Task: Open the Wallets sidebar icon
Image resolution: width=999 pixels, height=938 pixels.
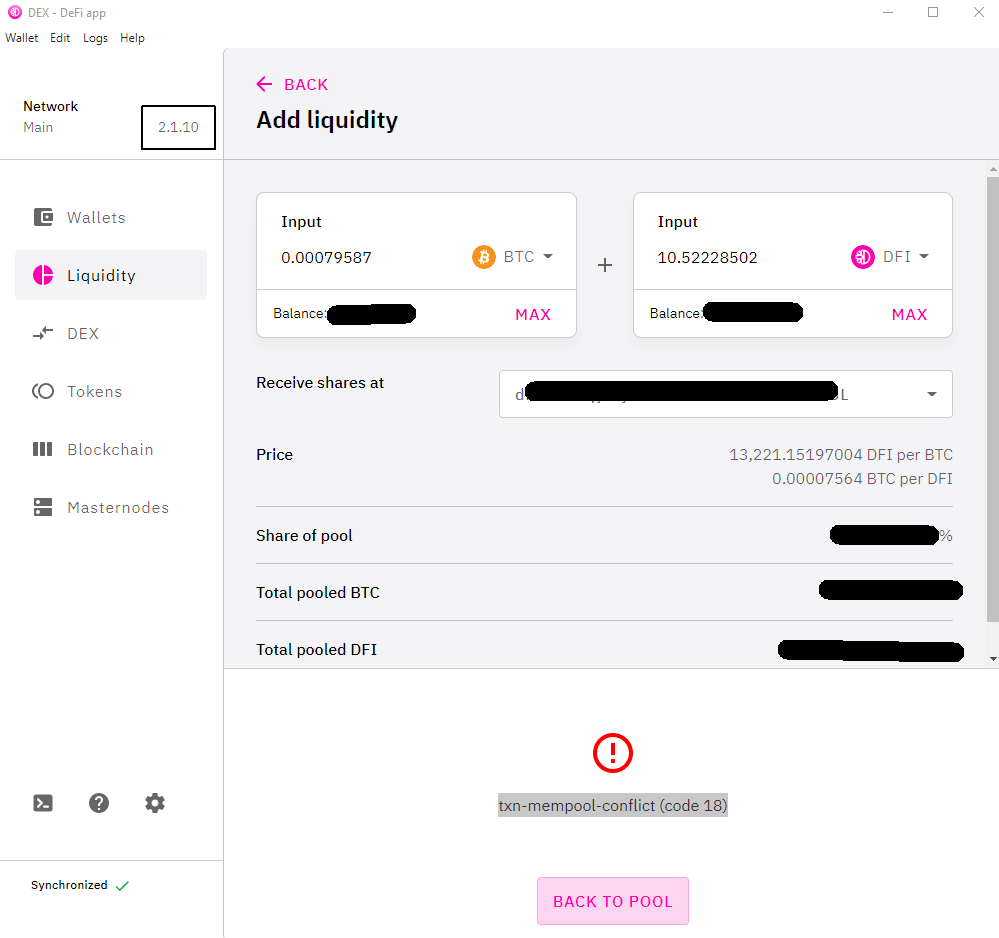Action: [43, 217]
